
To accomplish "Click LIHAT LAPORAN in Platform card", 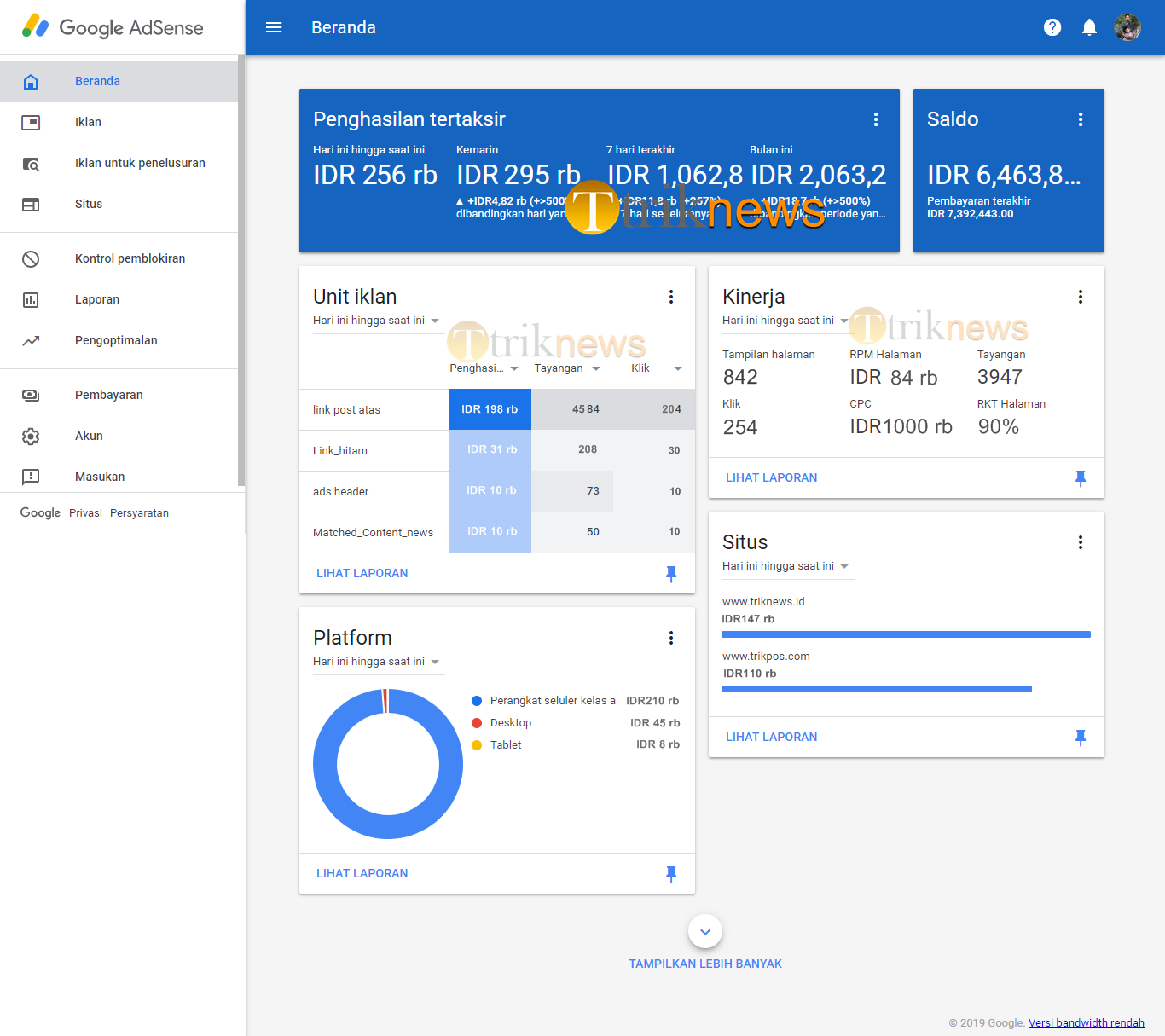I will pos(362,874).
